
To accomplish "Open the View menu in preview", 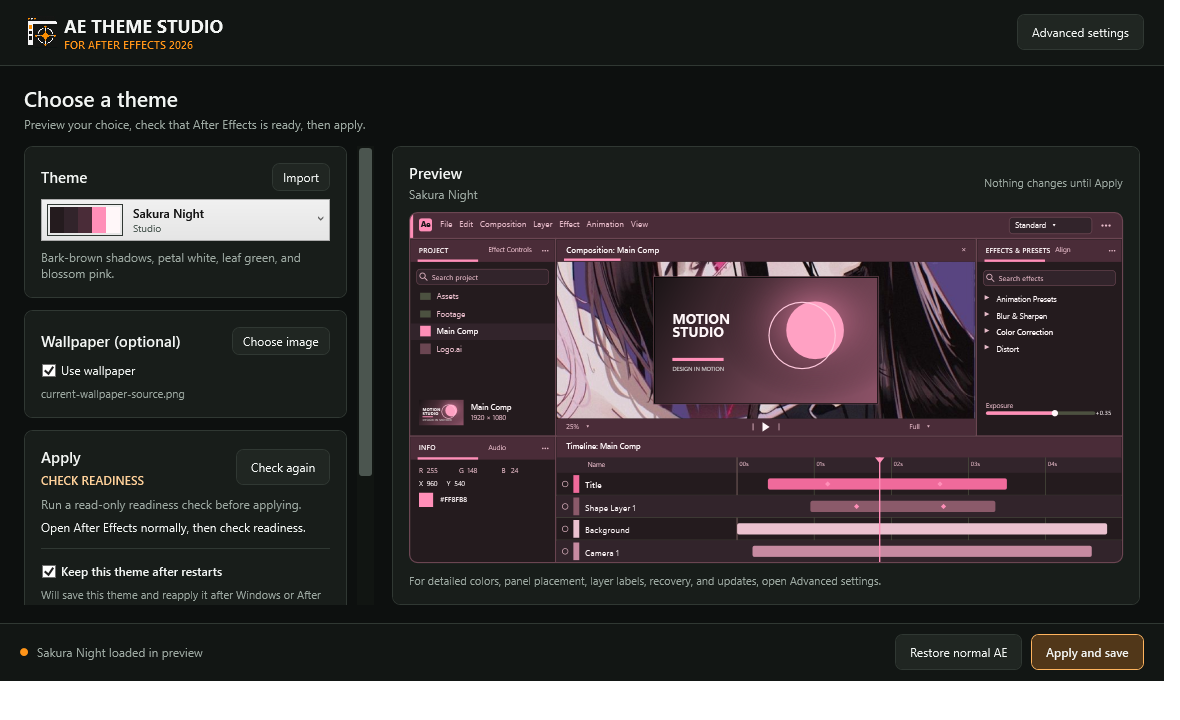I will tap(639, 224).
